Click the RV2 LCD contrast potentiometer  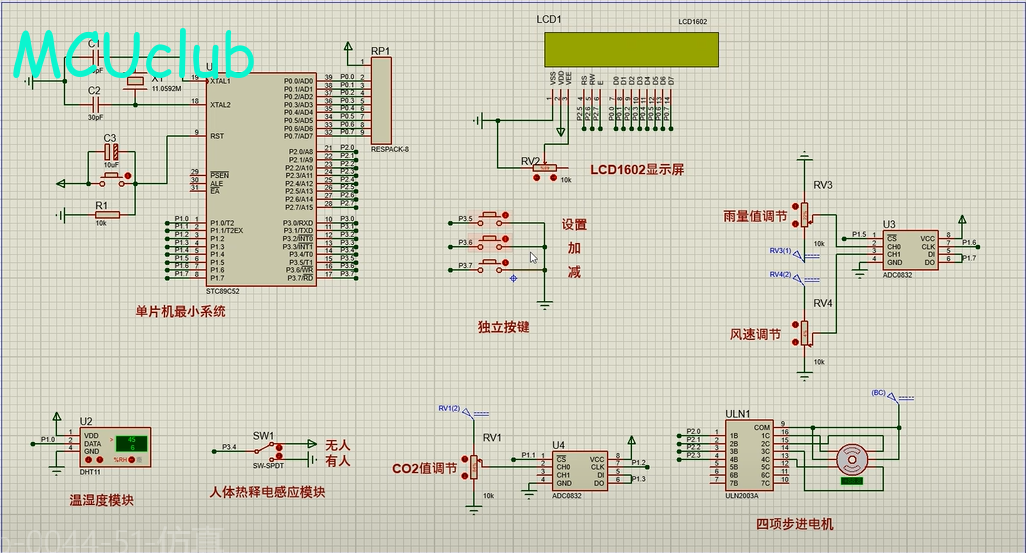[548, 167]
